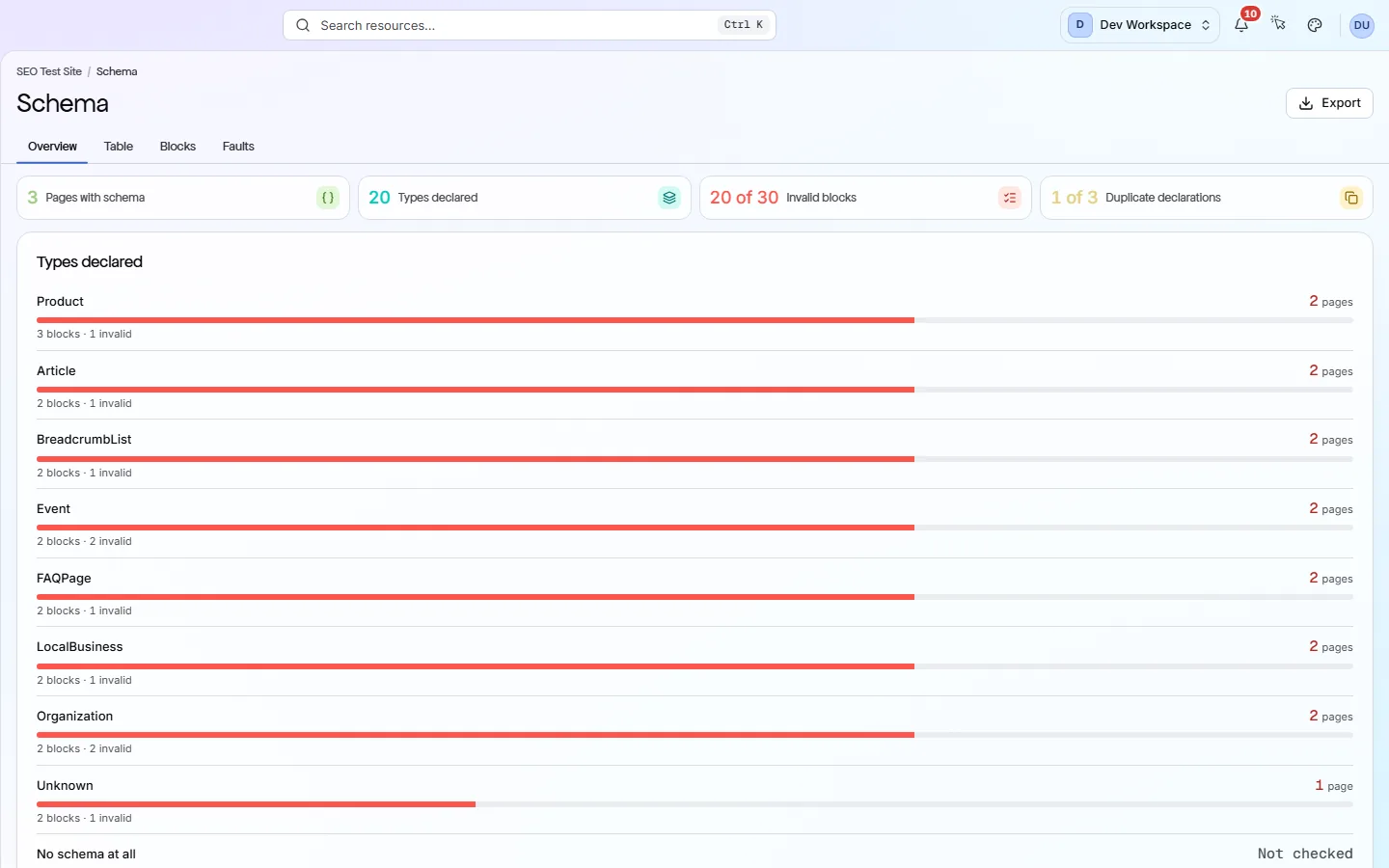The image size is (1389, 868).
Task: Click the 20 of 30 invalid blocks count
Action: click(744, 198)
